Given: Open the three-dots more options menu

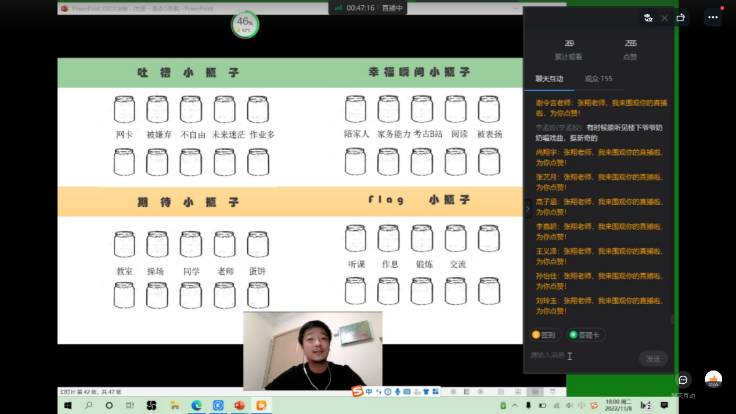Looking at the screenshot, I should pos(713,17).
